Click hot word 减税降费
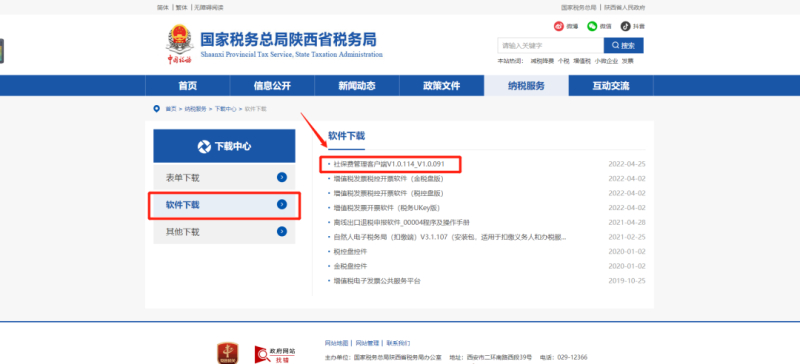The height and width of the screenshot is (364, 800). 541,61
